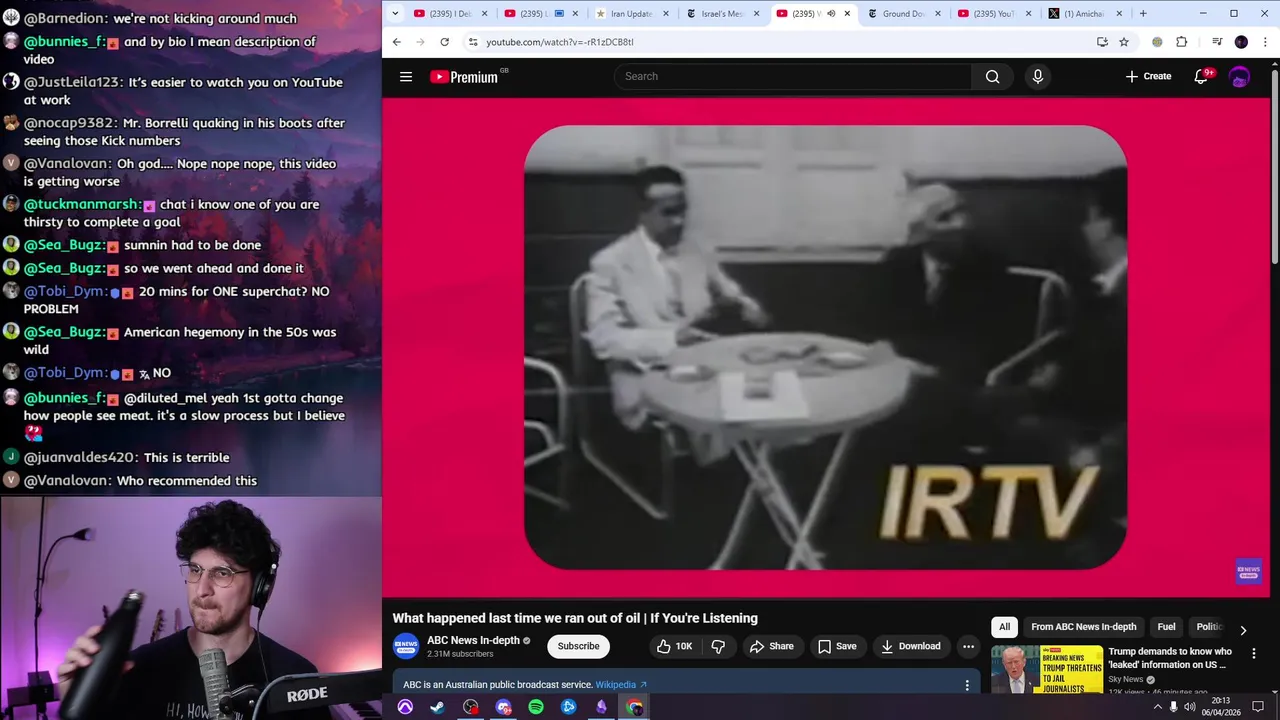Click chat username @JustLeila123
This screenshot has height=720, width=1280.
[73, 83]
